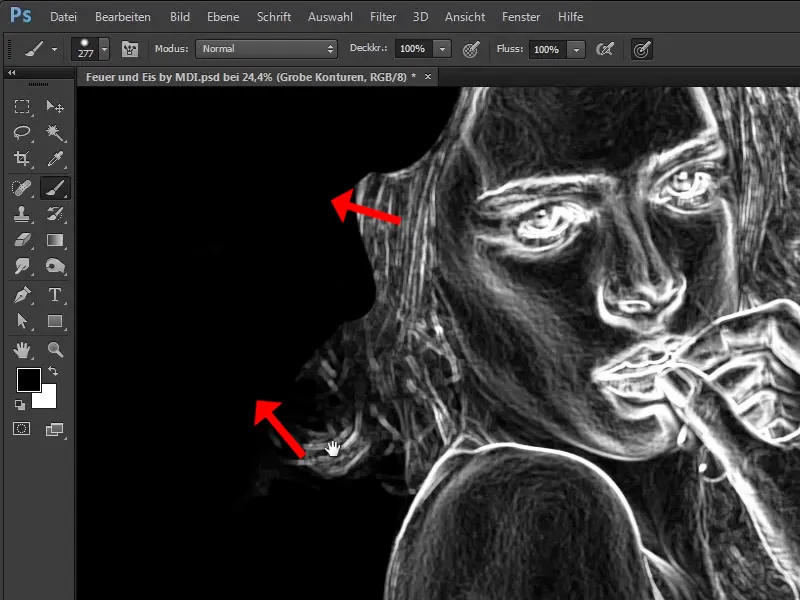Select the Zoom tool
Image resolution: width=800 pixels, height=600 pixels.
click(55, 350)
